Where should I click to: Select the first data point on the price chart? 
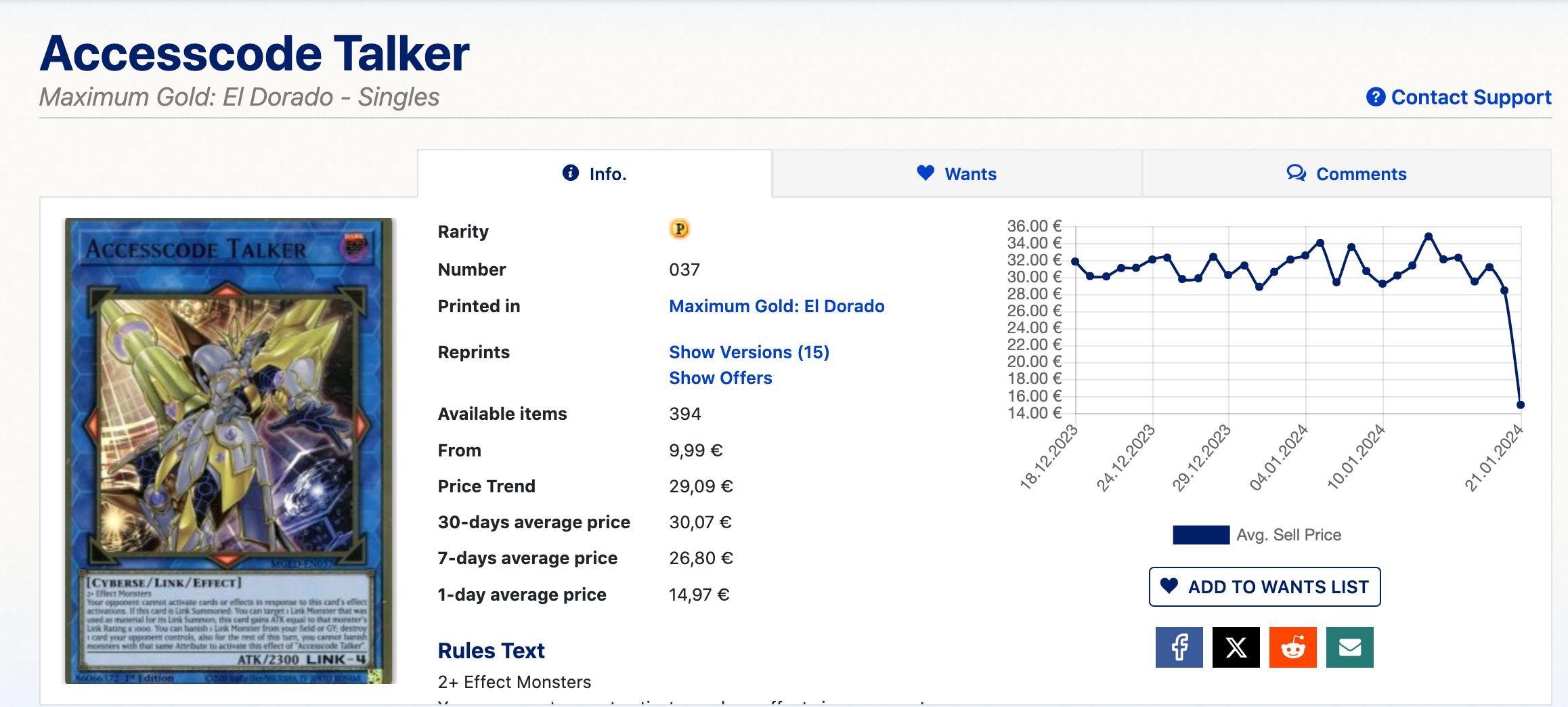click(1075, 261)
